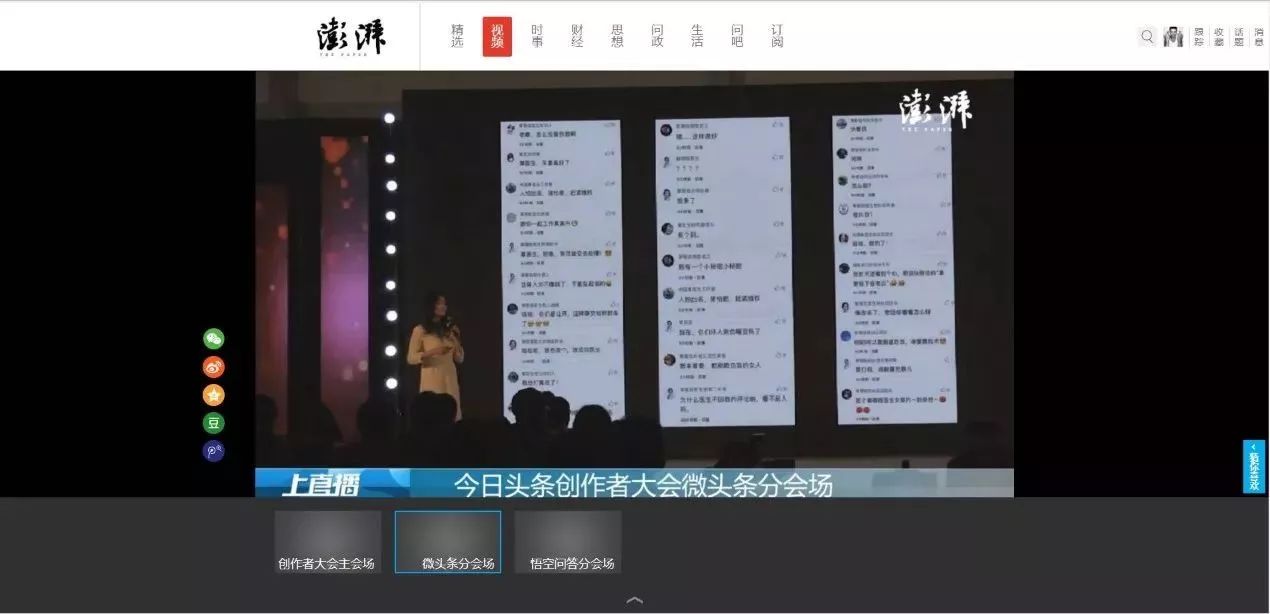
Task: Open the blue side tab at right edge
Action: coord(1253,466)
